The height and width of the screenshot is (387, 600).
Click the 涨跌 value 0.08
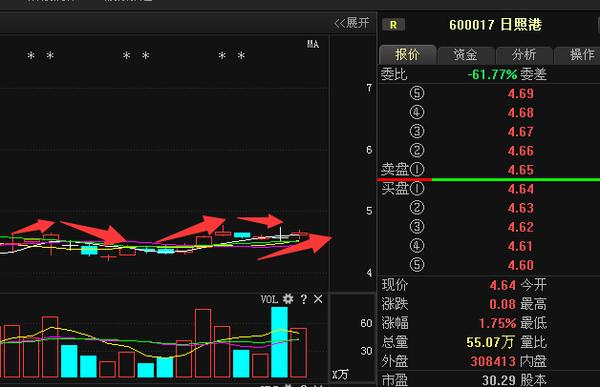click(x=502, y=304)
